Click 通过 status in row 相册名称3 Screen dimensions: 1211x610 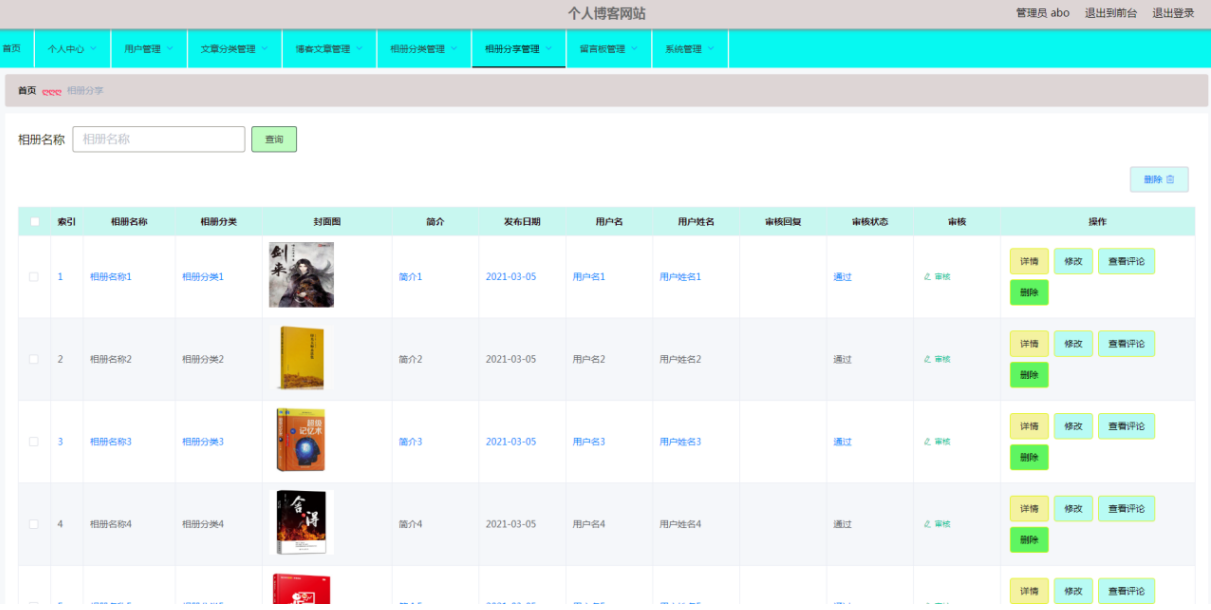[x=843, y=442]
